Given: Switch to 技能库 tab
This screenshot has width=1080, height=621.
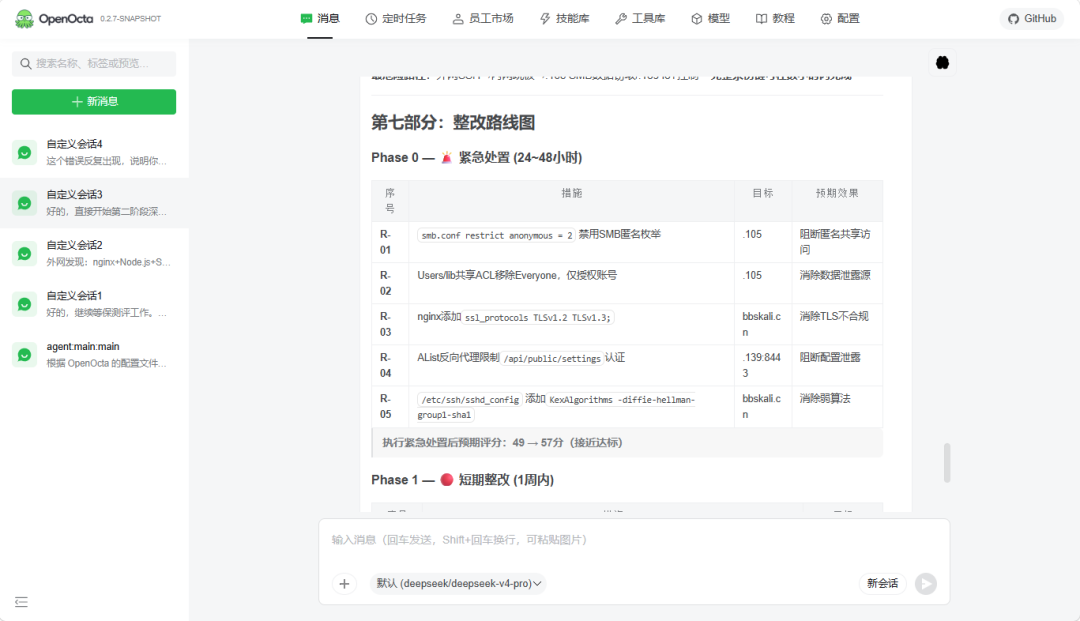Looking at the screenshot, I should tap(565, 19).
